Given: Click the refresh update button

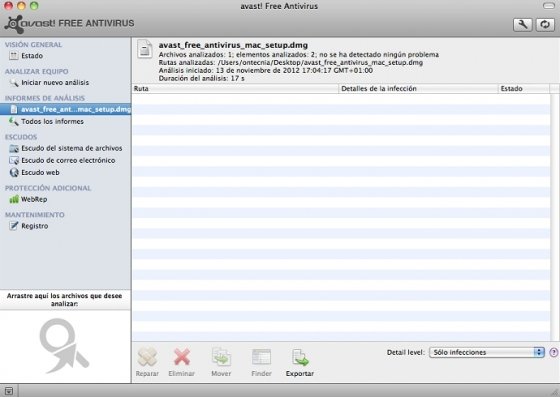Looking at the screenshot, I should coord(545,25).
